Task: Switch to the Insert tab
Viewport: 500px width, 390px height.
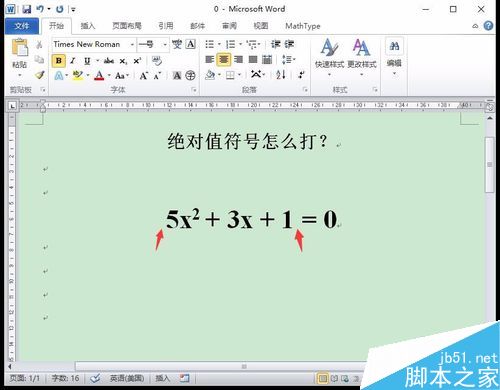Action: point(88,26)
